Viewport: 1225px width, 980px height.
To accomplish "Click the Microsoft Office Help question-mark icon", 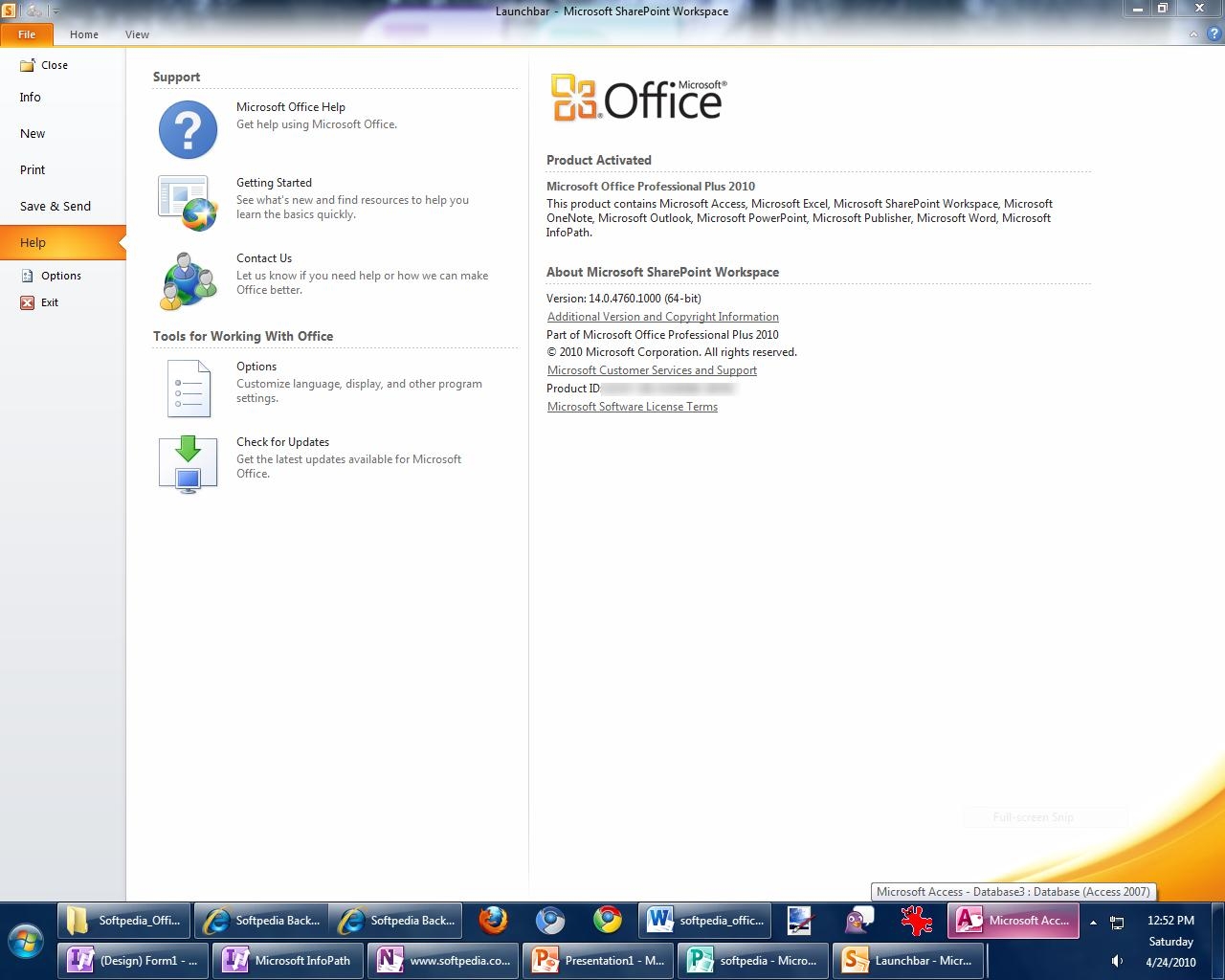I will pos(188,130).
